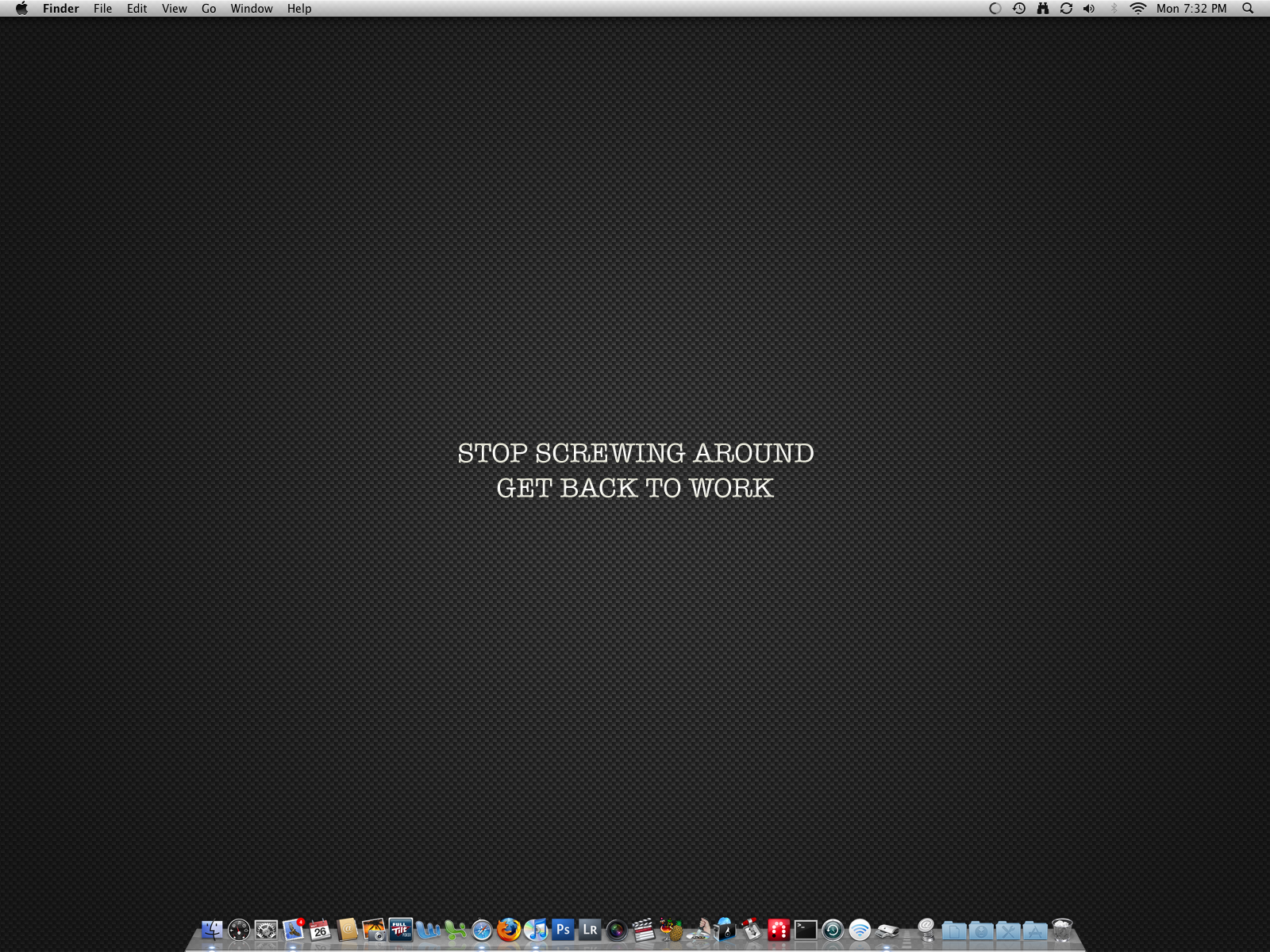
Task: Click the Mon 7:32 PM clock
Action: [1191, 9]
